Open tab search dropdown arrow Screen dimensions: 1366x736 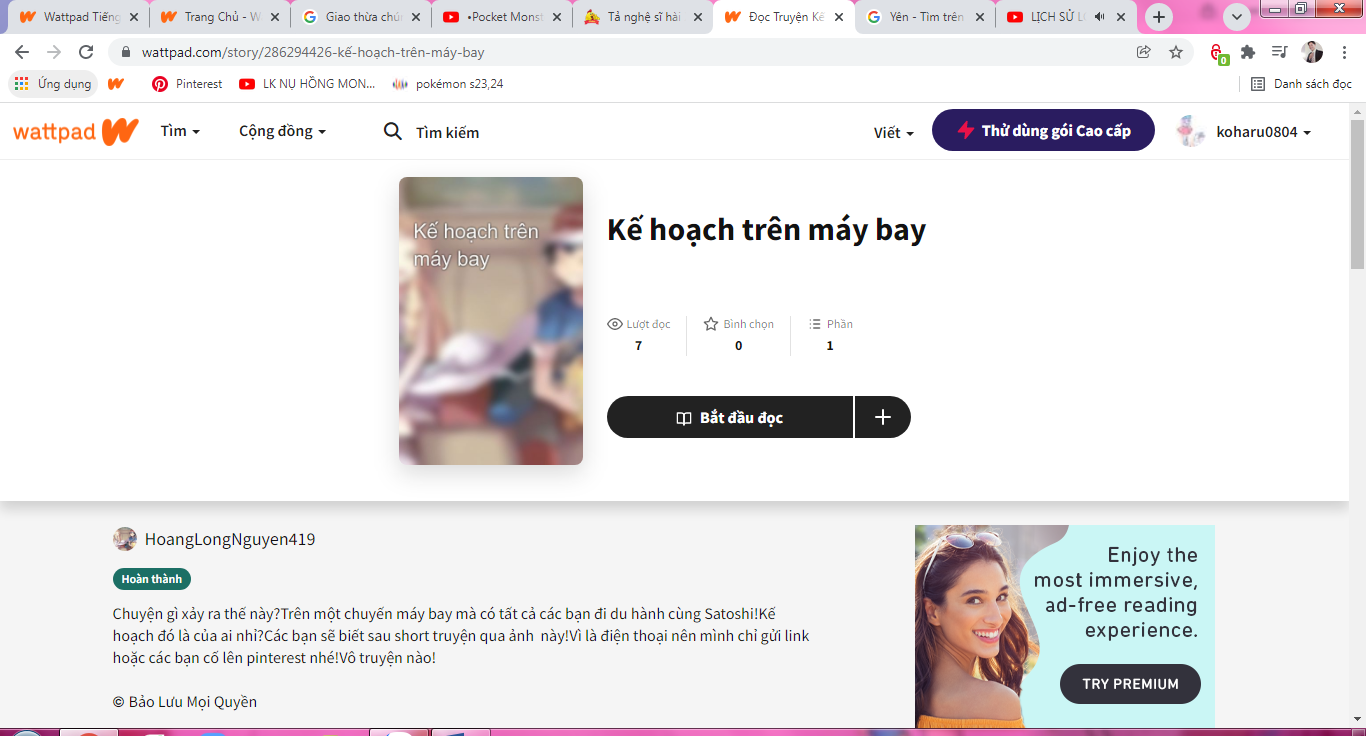[x=1237, y=17]
